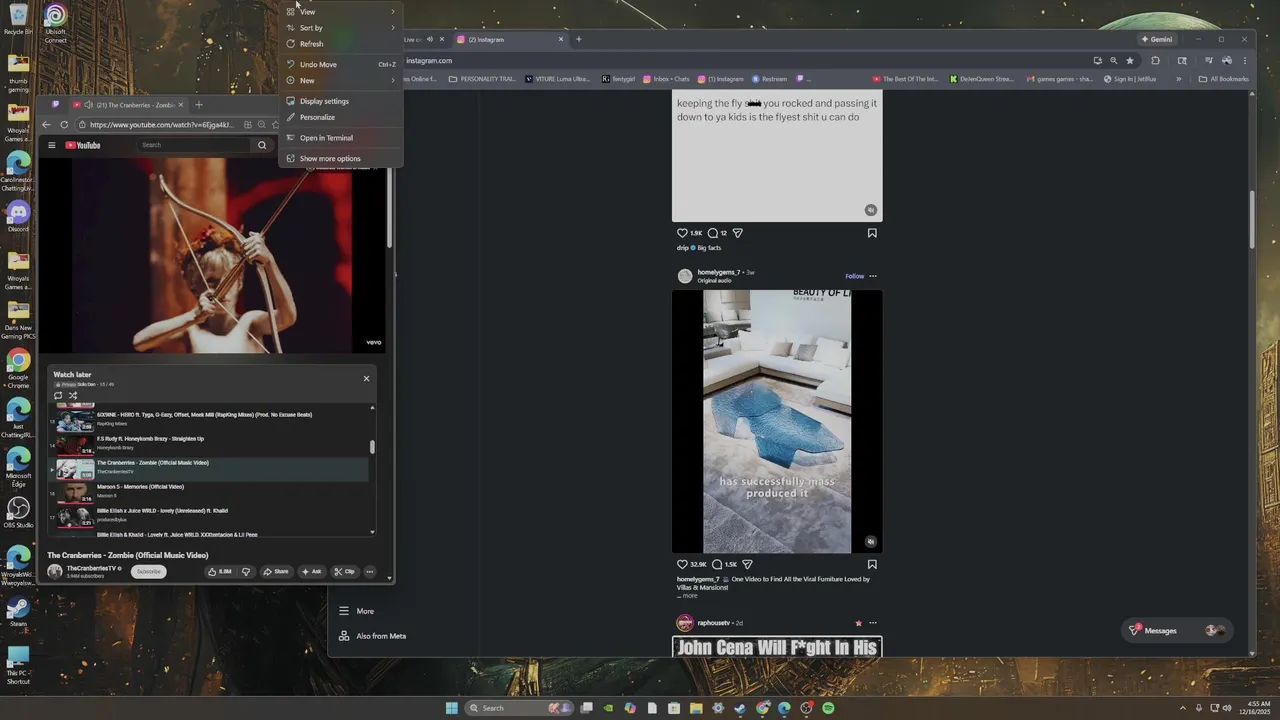Click the YouTube search magnifier button
Image resolution: width=1280 pixels, height=720 pixels.
262,145
